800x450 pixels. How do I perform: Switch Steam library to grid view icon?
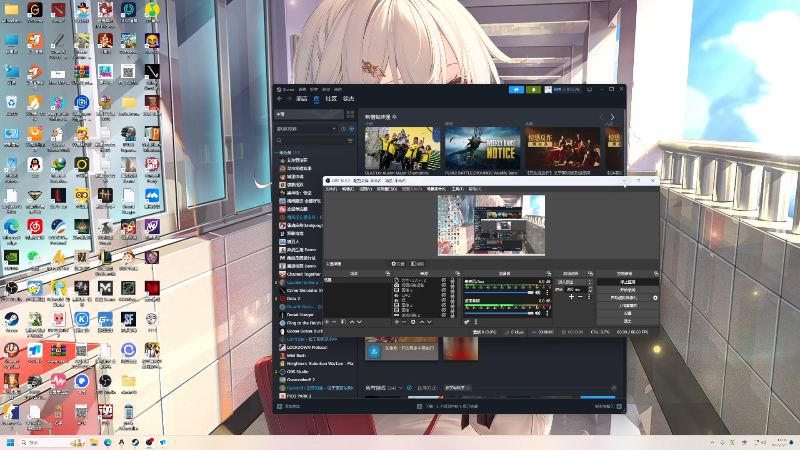(351, 114)
